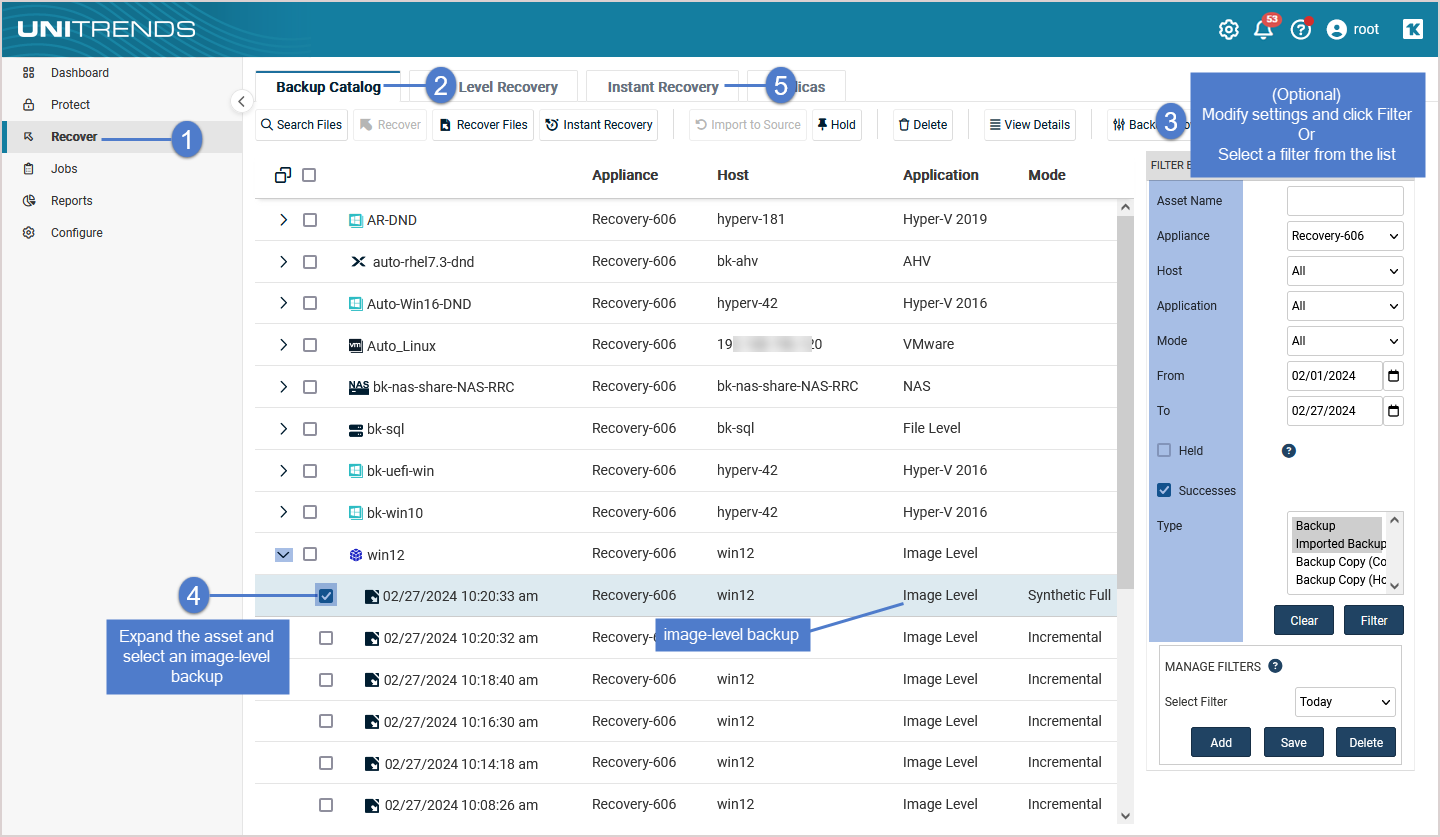
Task: Click the Asset Name input field
Action: click(1345, 201)
